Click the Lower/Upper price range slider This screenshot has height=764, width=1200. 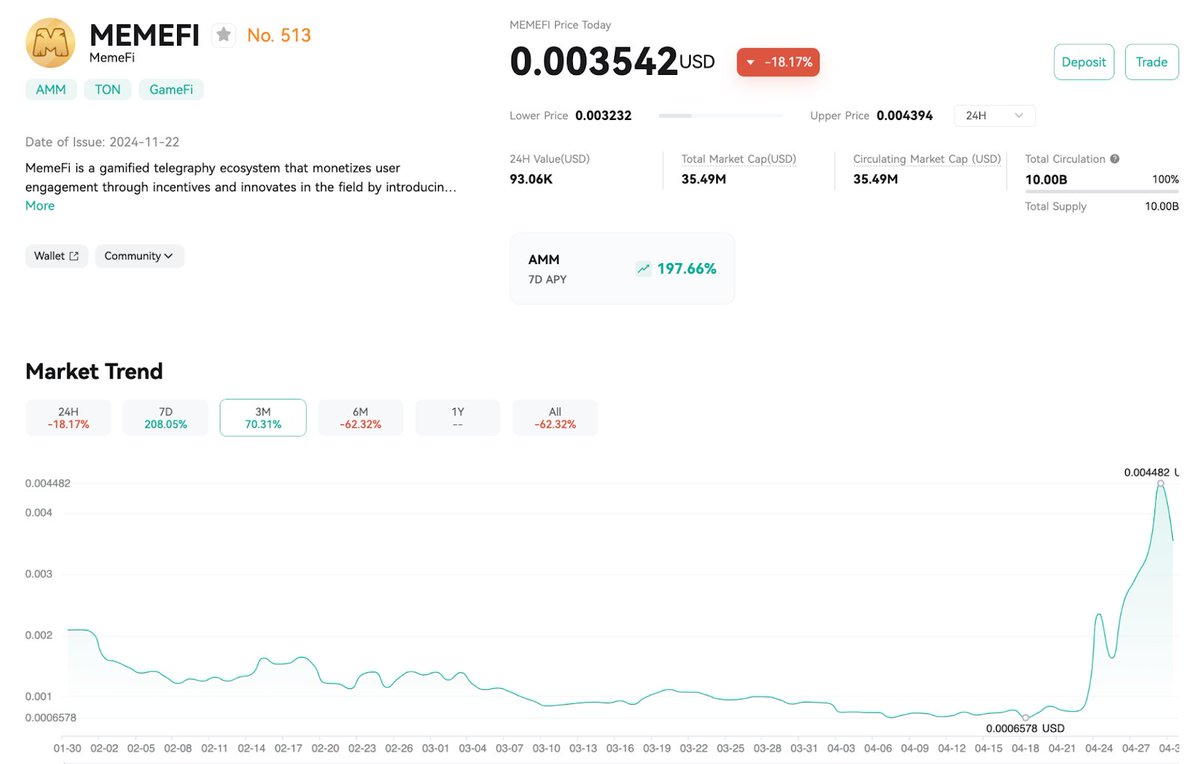[x=722, y=115]
